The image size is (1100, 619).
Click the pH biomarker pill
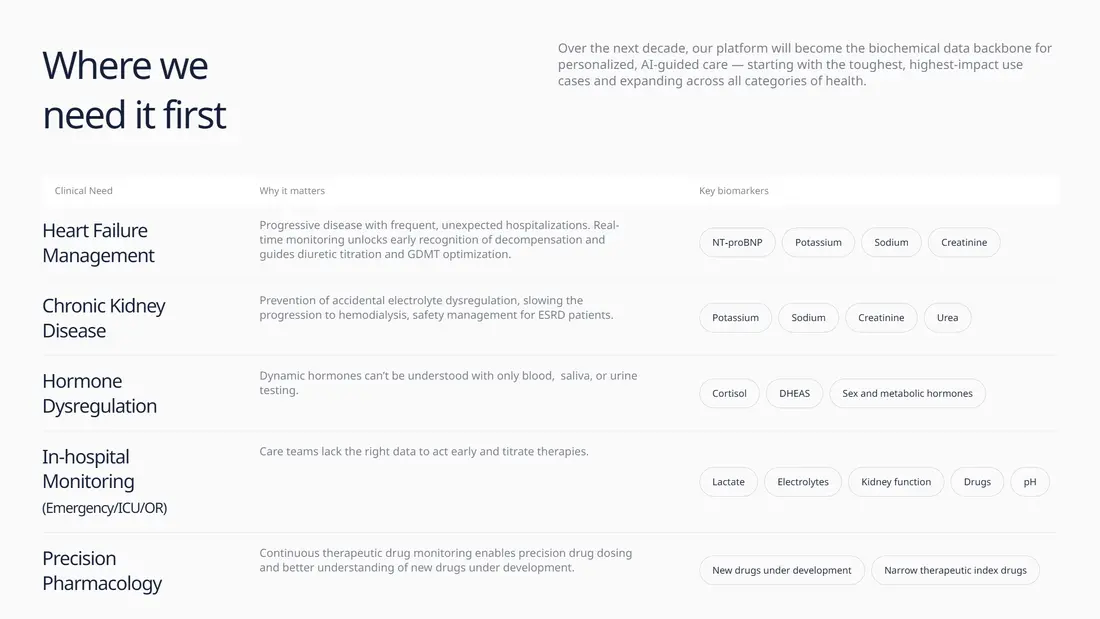tap(1030, 482)
